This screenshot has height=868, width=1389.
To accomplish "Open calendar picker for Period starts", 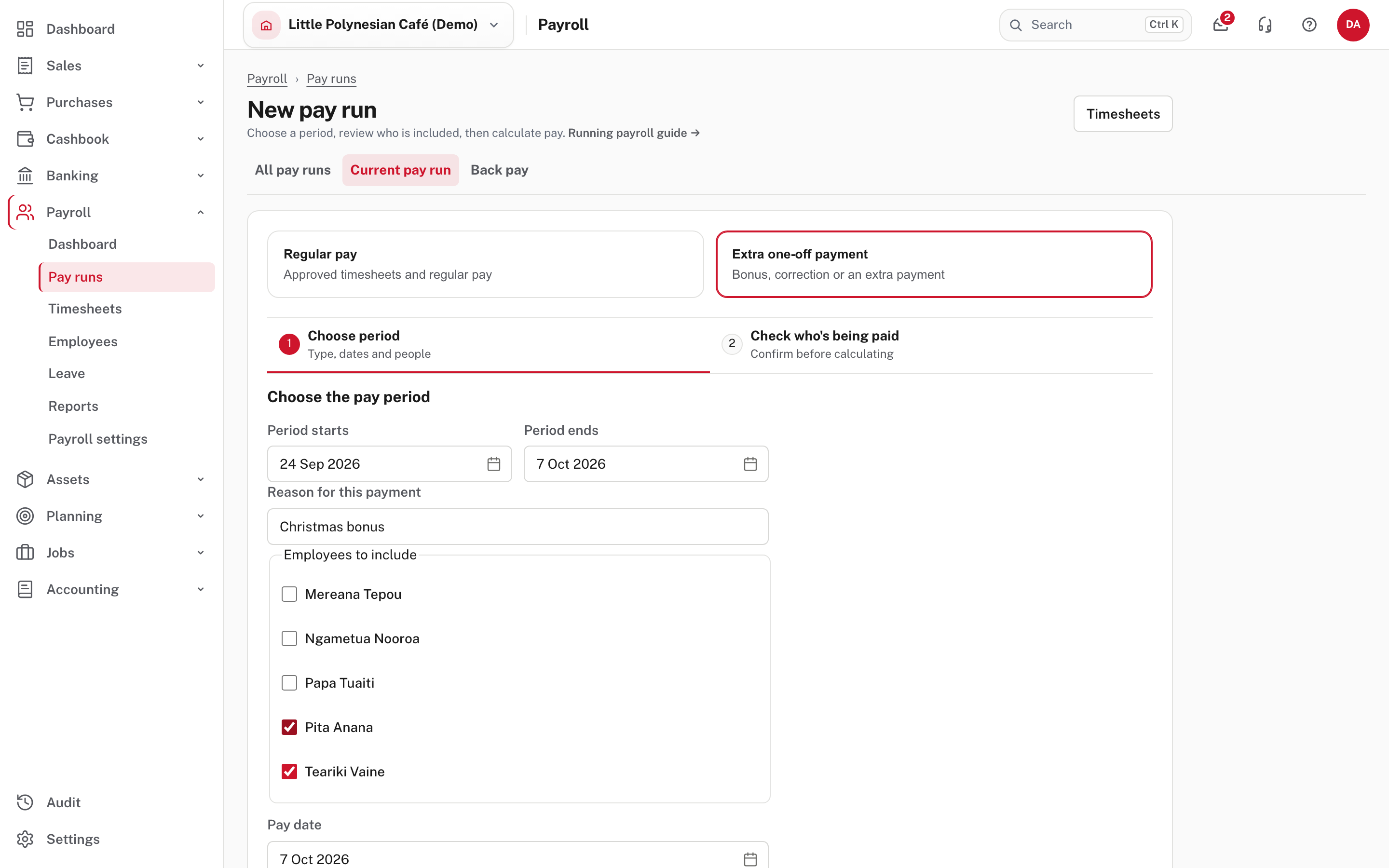I will (x=493, y=464).
